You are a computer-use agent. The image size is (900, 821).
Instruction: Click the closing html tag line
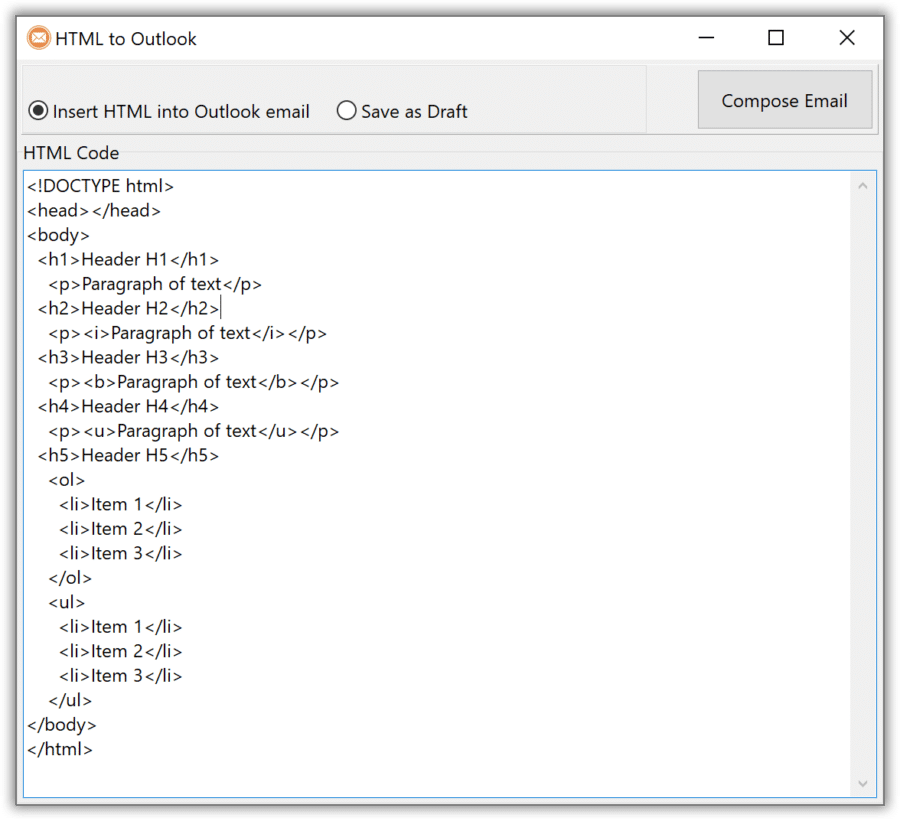59,749
